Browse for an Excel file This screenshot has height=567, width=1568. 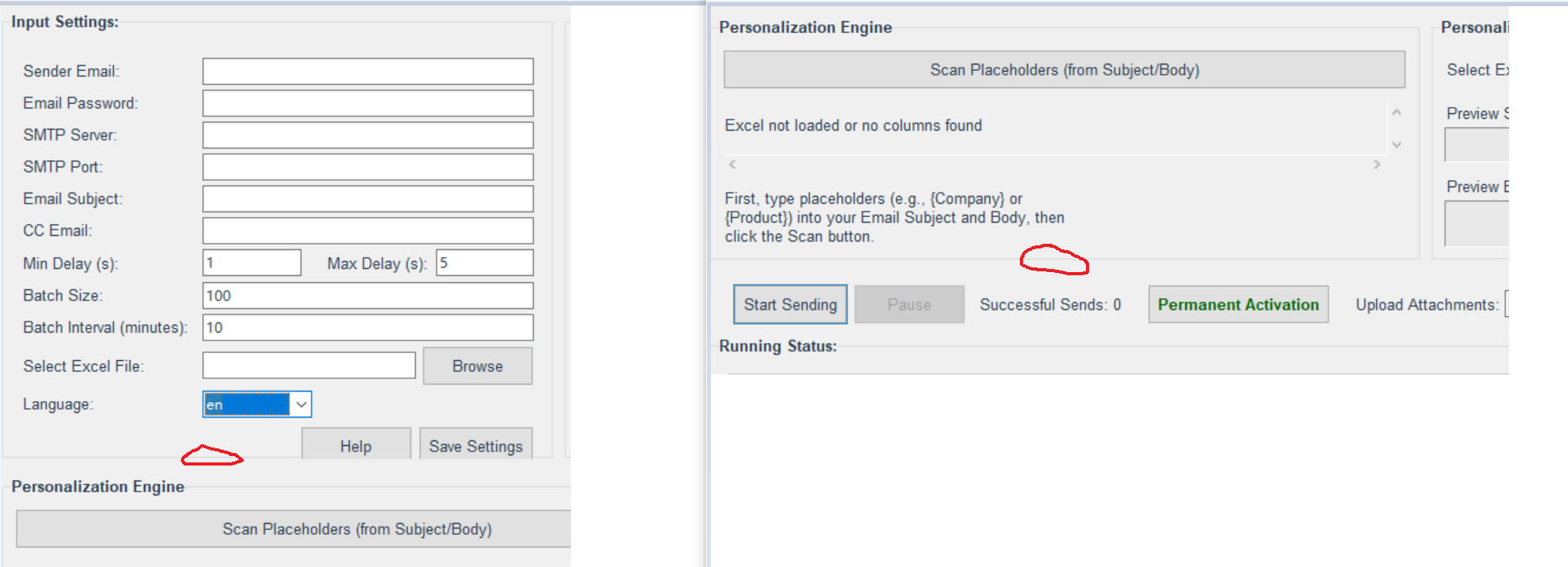(x=477, y=366)
